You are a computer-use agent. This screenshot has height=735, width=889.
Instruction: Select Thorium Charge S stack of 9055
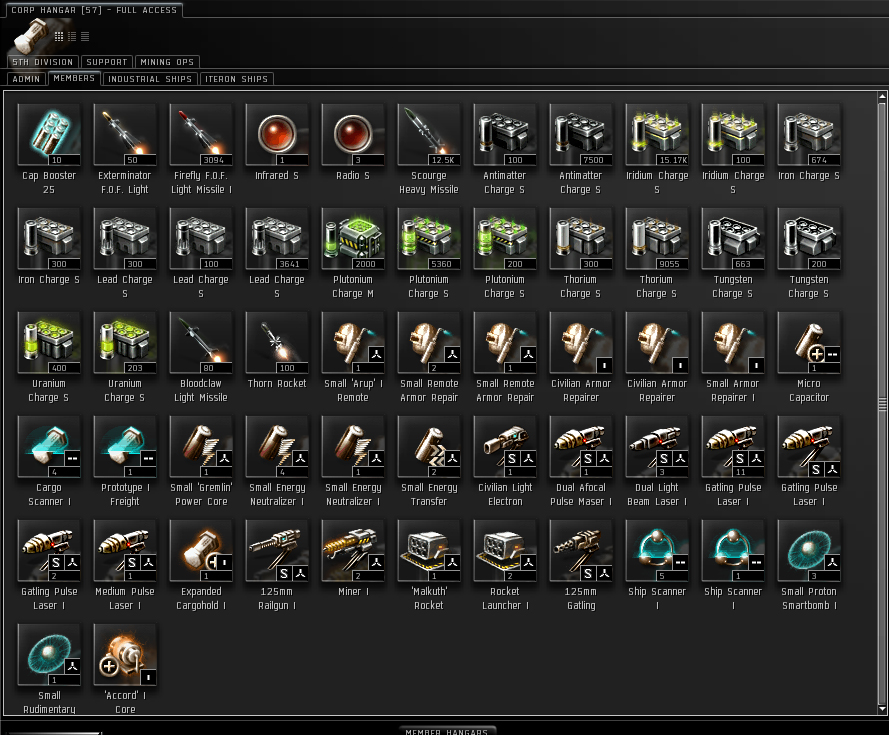click(657, 239)
